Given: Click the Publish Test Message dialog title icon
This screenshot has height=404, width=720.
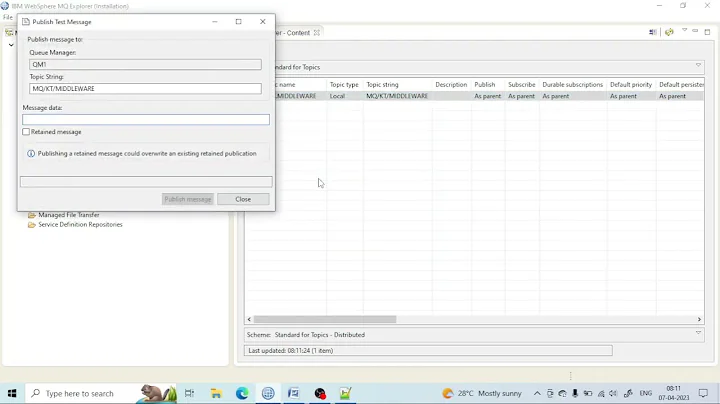Looking at the screenshot, I should pyautogui.click(x=26, y=22).
